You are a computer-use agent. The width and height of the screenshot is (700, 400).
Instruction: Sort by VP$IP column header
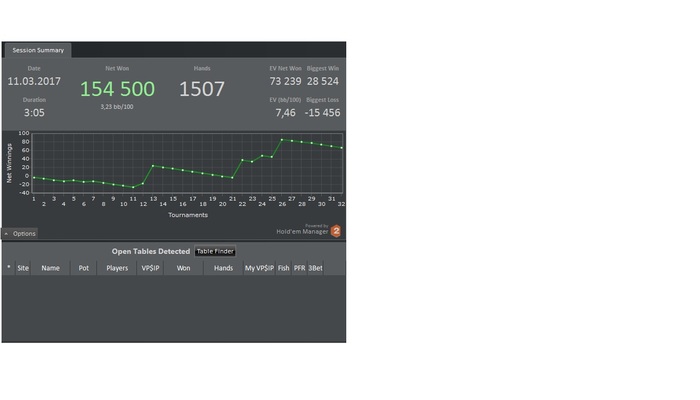(x=150, y=268)
